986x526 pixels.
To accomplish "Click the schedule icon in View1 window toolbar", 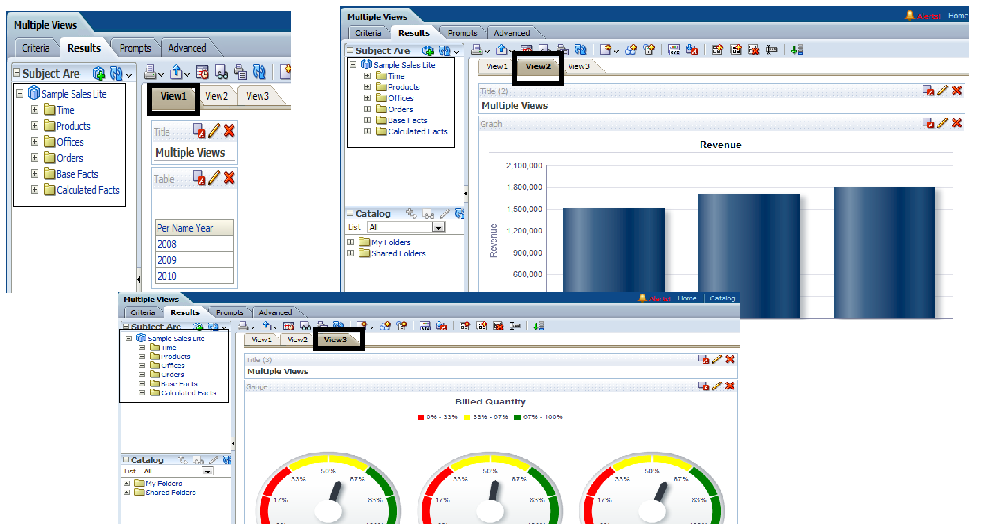I will (x=202, y=72).
